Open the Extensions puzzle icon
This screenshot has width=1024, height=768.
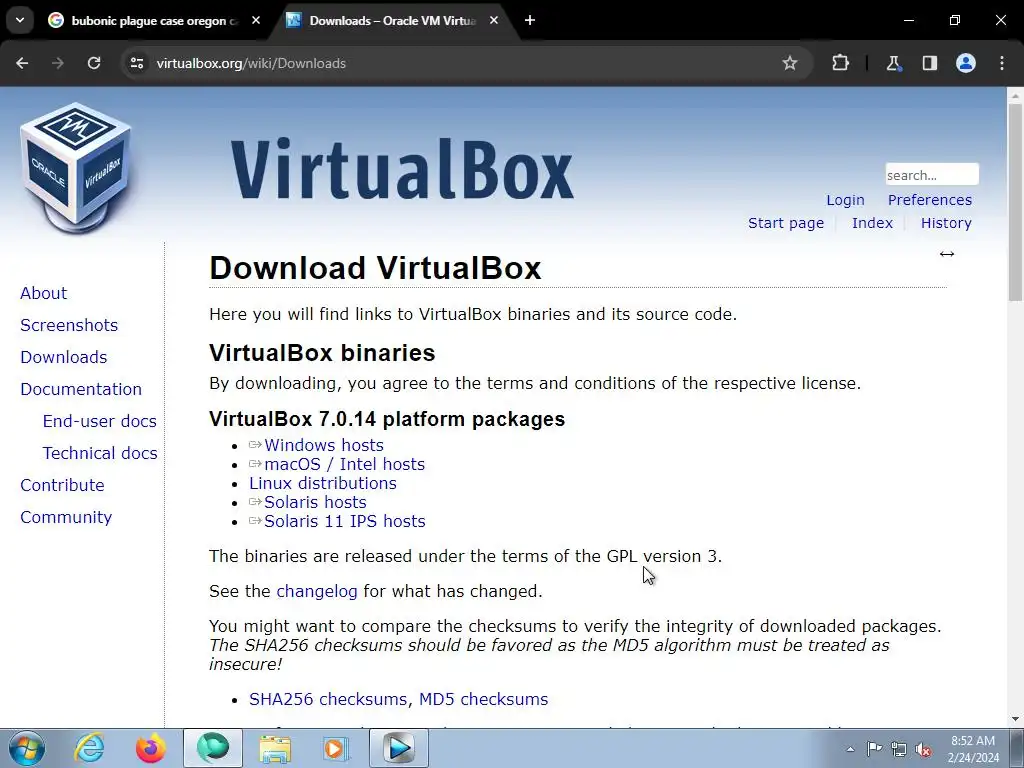tap(840, 63)
